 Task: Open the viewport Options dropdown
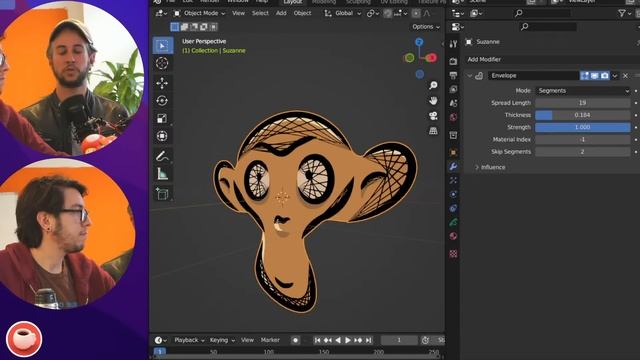[x=426, y=27]
